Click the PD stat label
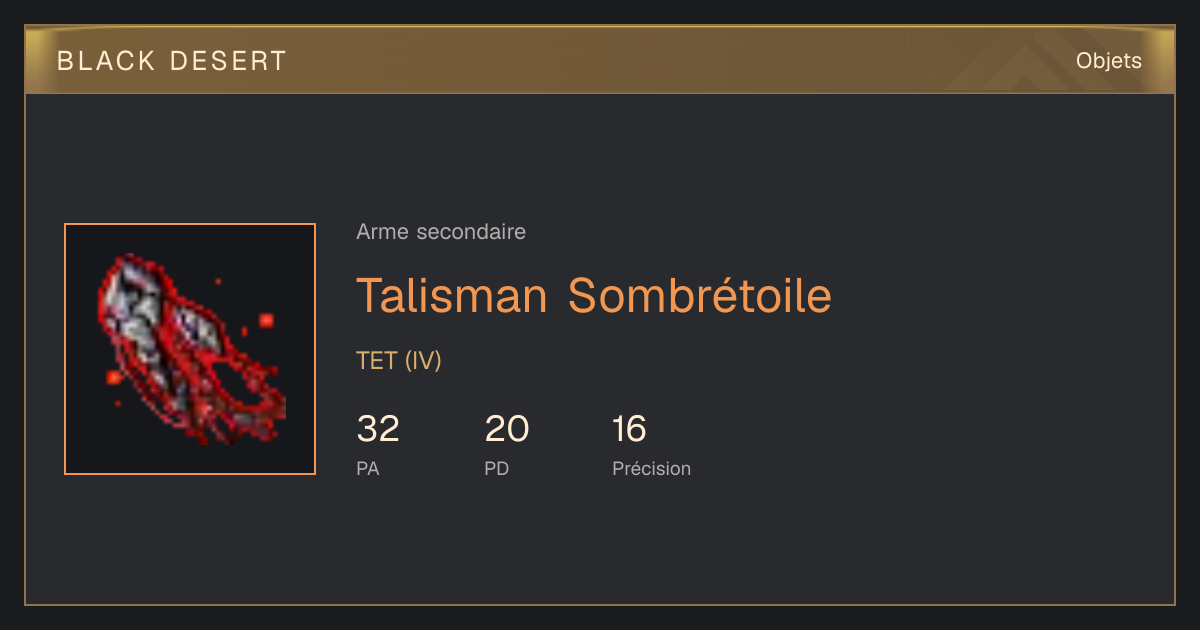1200x630 pixels. coord(497,468)
